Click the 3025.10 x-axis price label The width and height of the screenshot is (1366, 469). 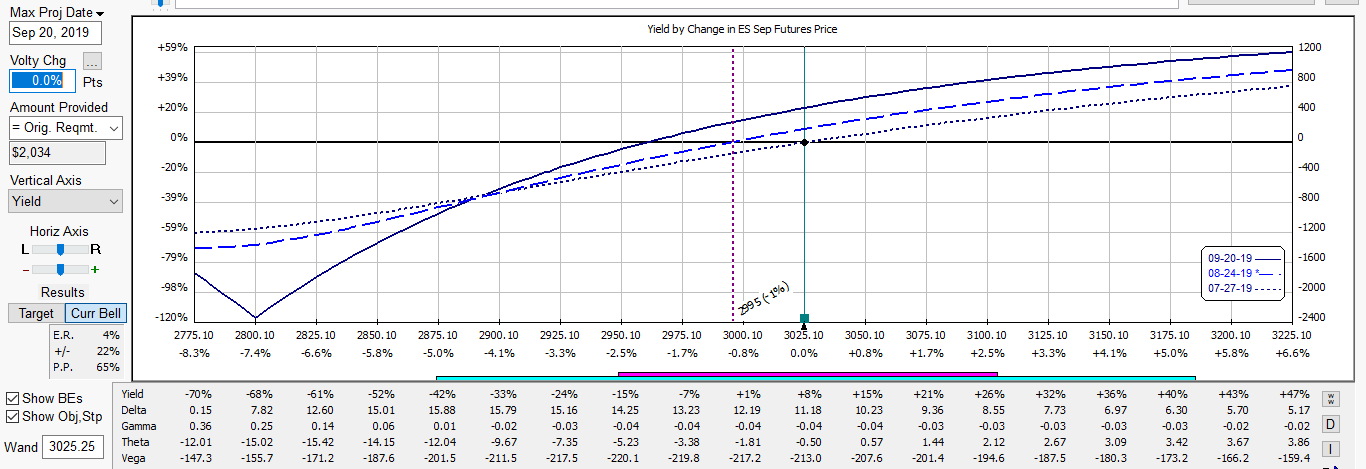pos(804,335)
